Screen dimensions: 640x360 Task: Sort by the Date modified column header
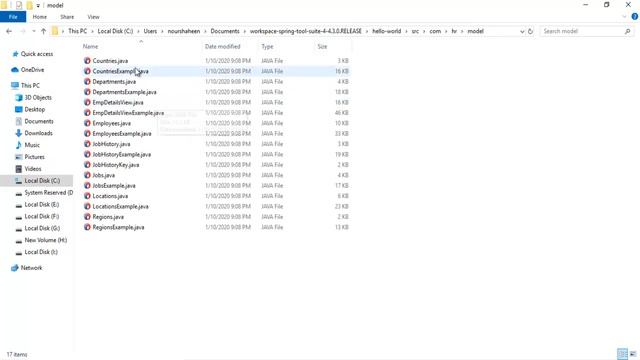click(222, 47)
